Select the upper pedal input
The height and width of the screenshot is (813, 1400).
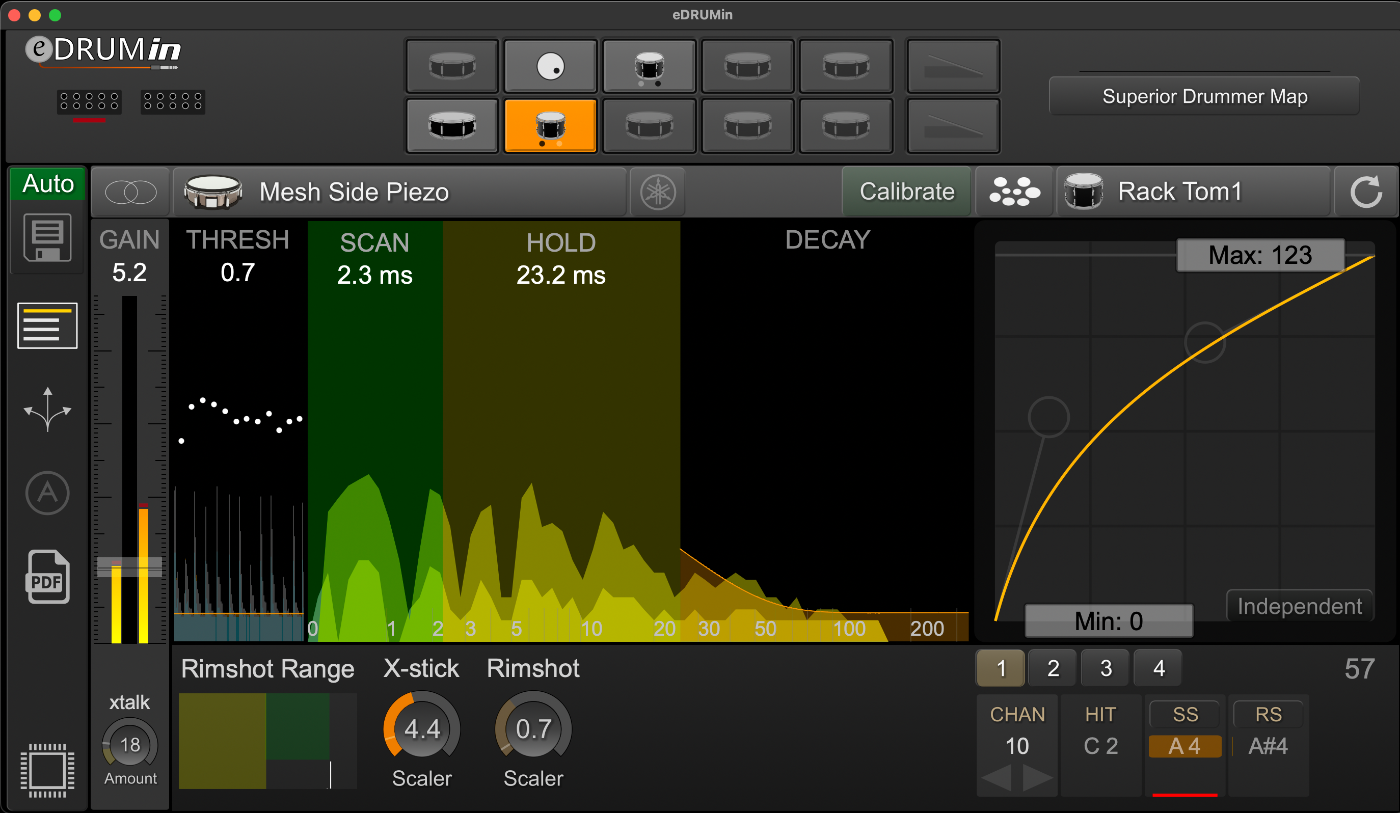coord(953,67)
